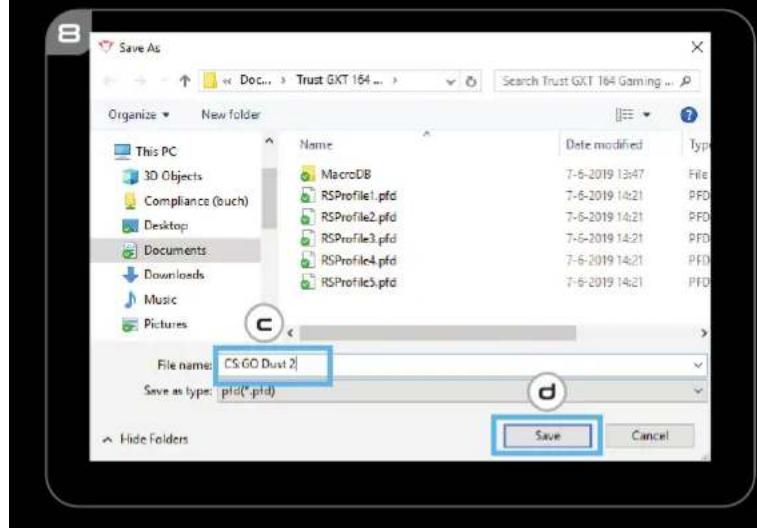Click the RSProfile4.pfd file icon
The height and width of the screenshot is (528, 757).
click(x=307, y=261)
